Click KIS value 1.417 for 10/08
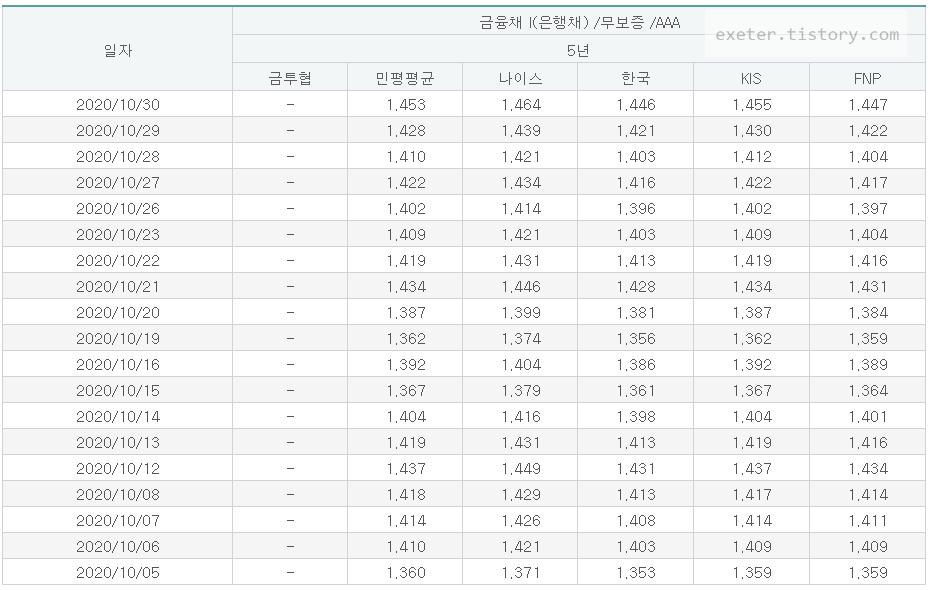Viewport: 932px width, 590px height. (752, 495)
